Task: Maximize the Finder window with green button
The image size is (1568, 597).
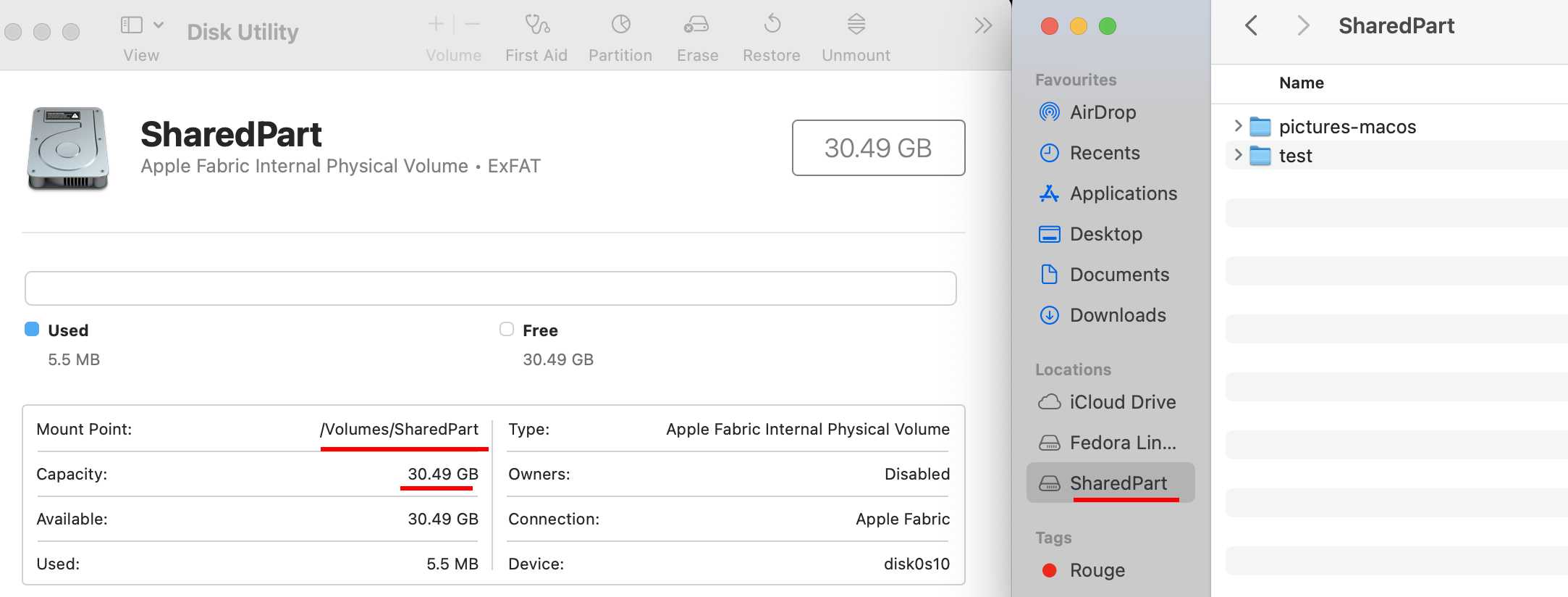Action: pos(1108,26)
